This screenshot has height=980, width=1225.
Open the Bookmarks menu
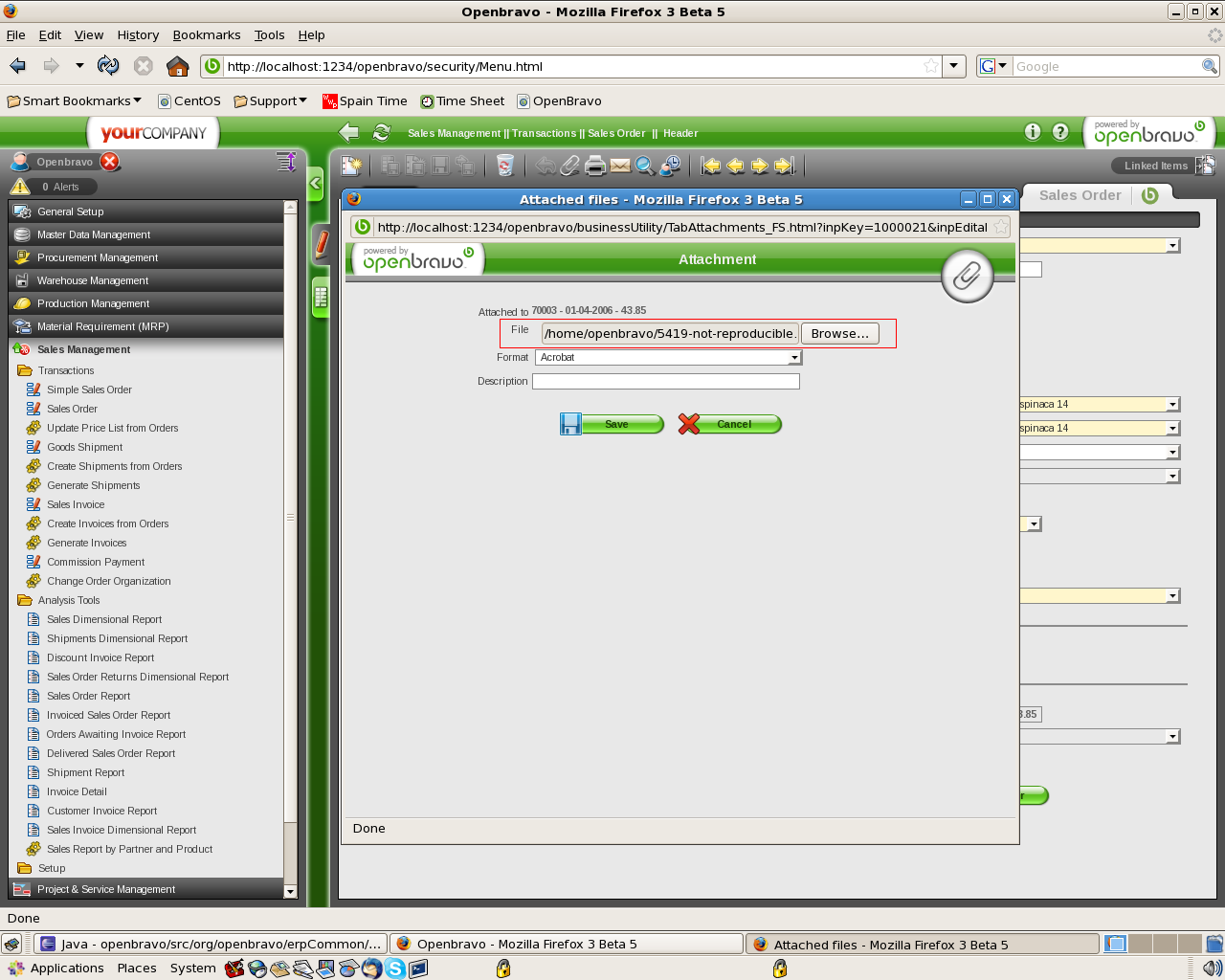click(206, 34)
